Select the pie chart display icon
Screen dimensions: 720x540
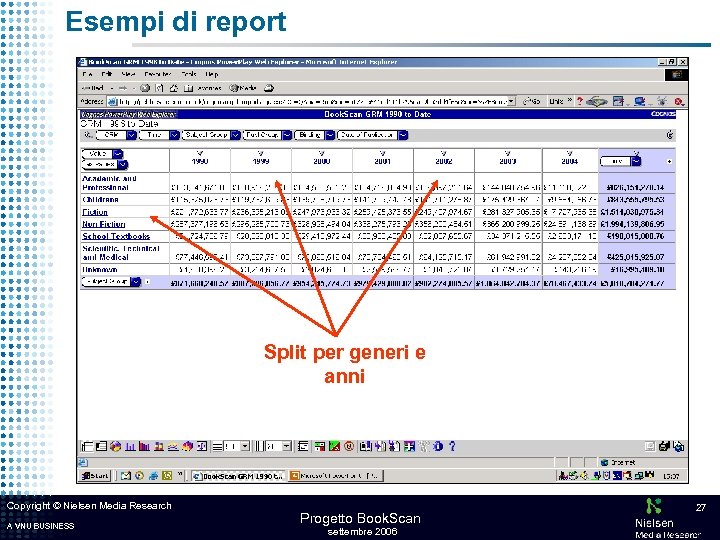coord(115,446)
